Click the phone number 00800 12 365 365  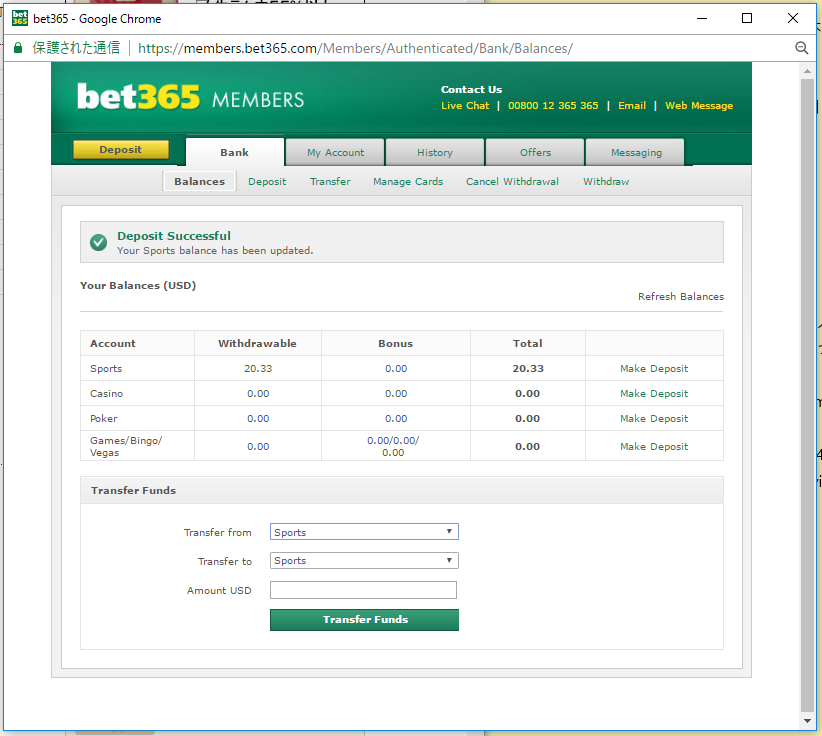click(553, 105)
